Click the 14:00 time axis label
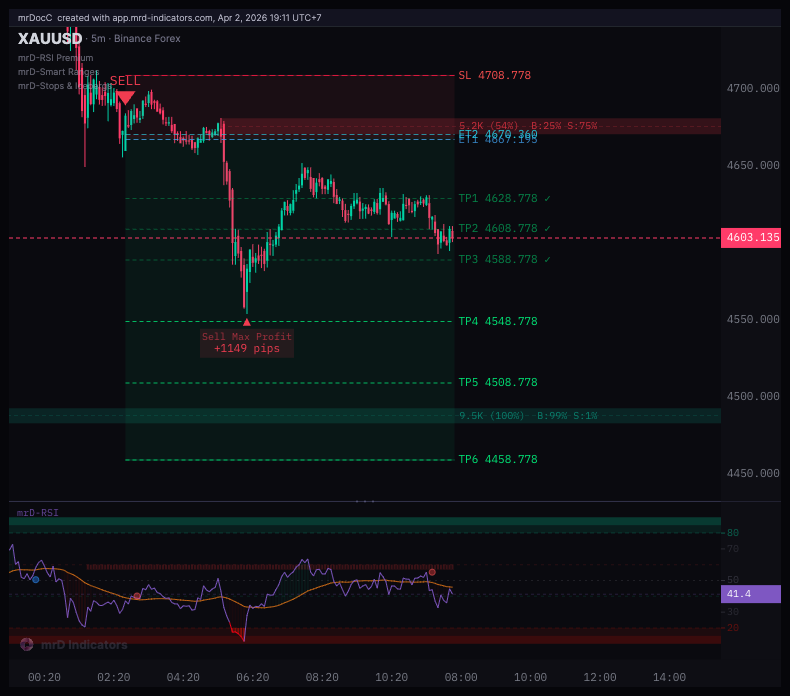 click(x=670, y=678)
